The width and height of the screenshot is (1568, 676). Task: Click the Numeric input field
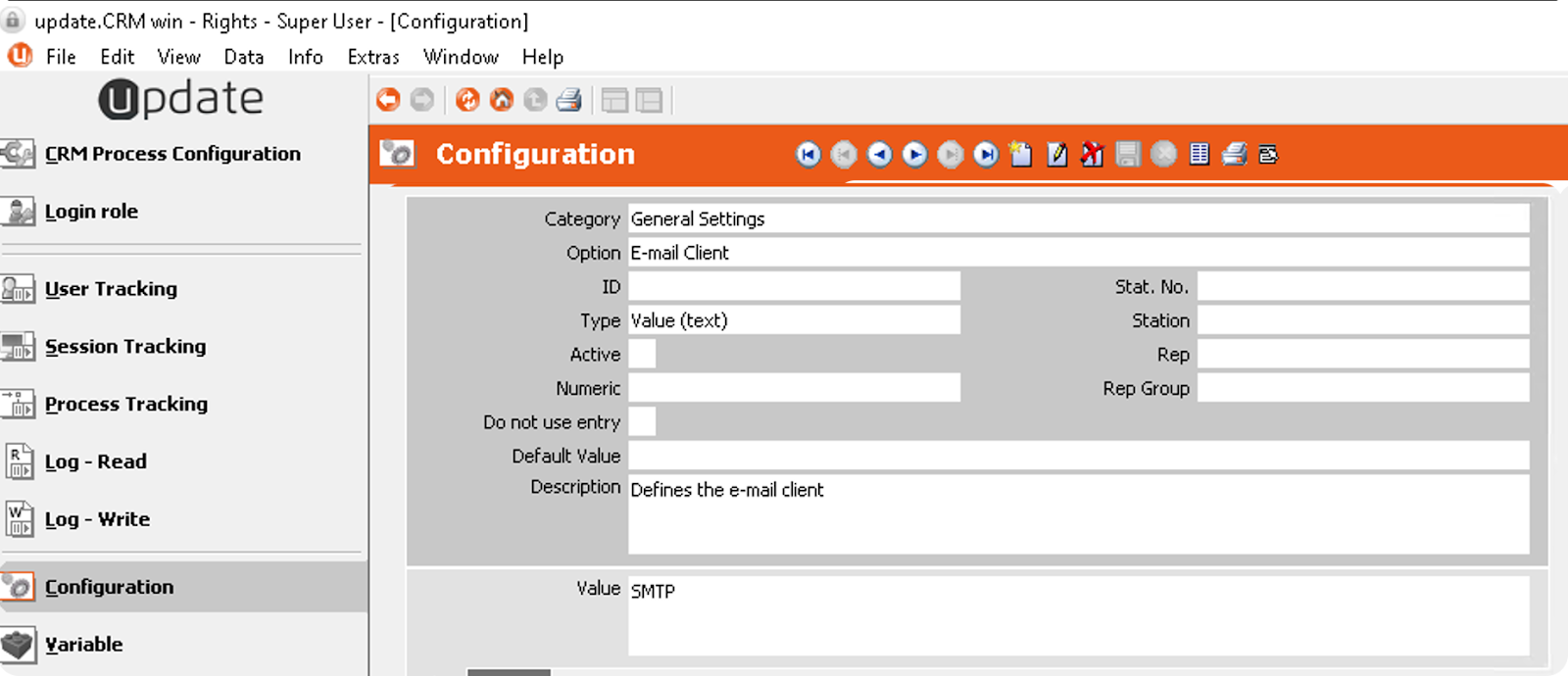click(795, 388)
